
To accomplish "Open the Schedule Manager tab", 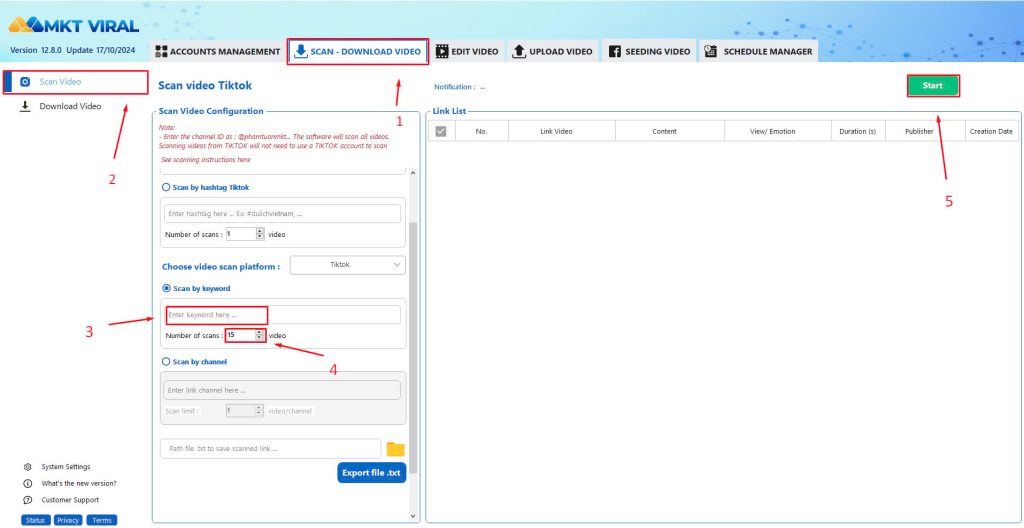I will (758, 52).
